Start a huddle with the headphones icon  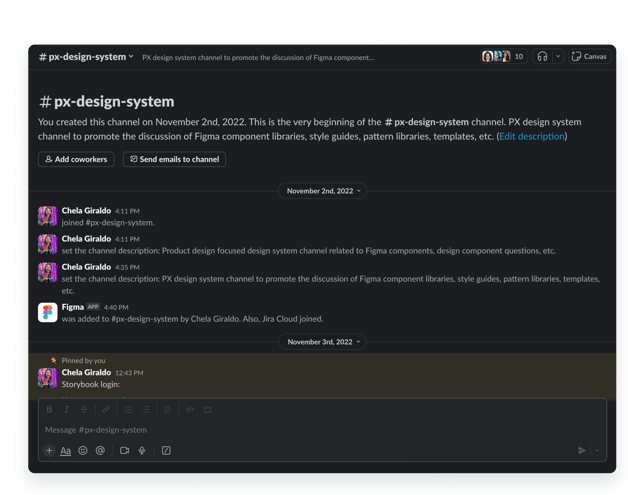pos(542,56)
